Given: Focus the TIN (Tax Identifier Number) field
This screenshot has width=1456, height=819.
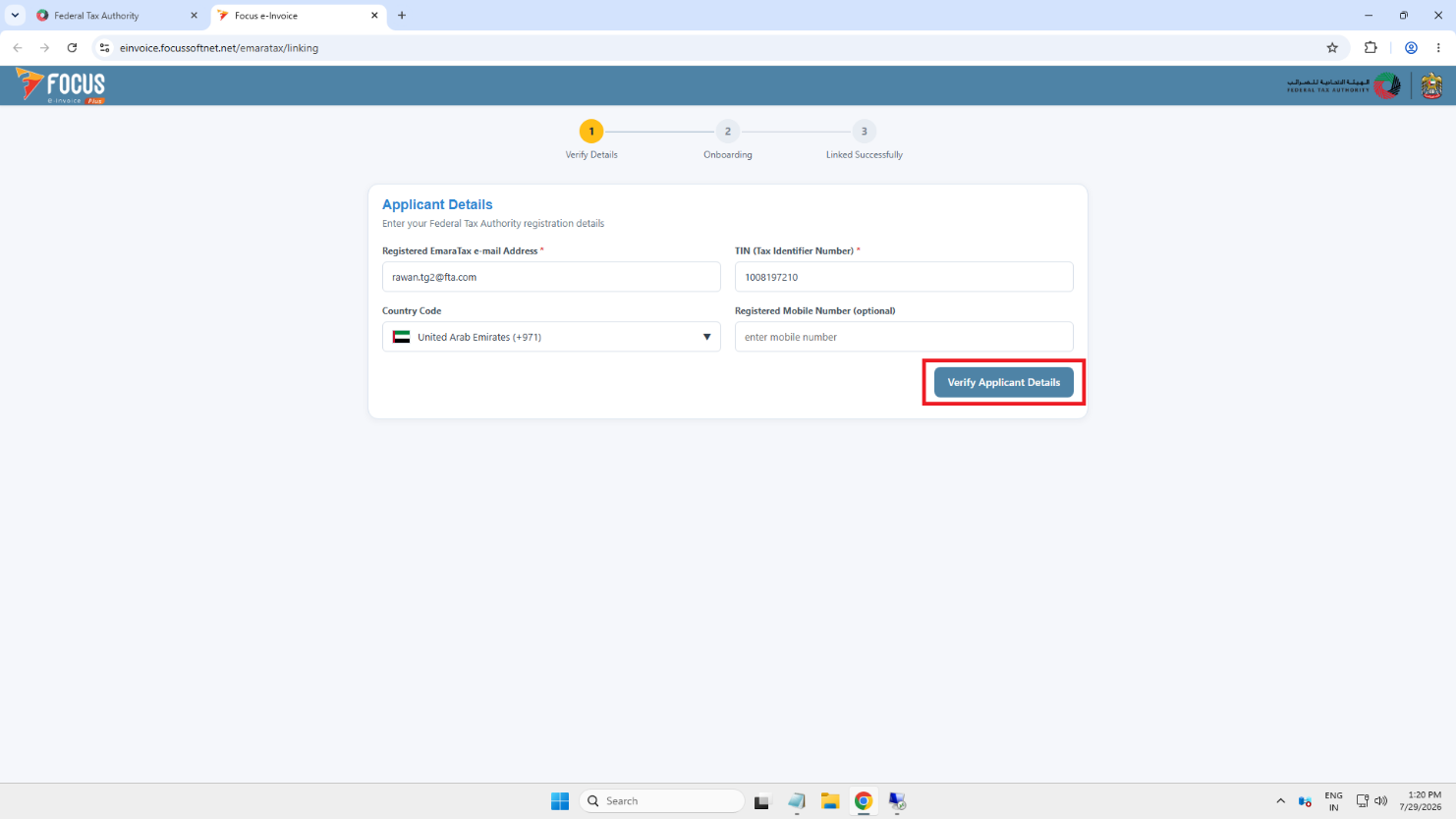Looking at the screenshot, I should 904,277.
